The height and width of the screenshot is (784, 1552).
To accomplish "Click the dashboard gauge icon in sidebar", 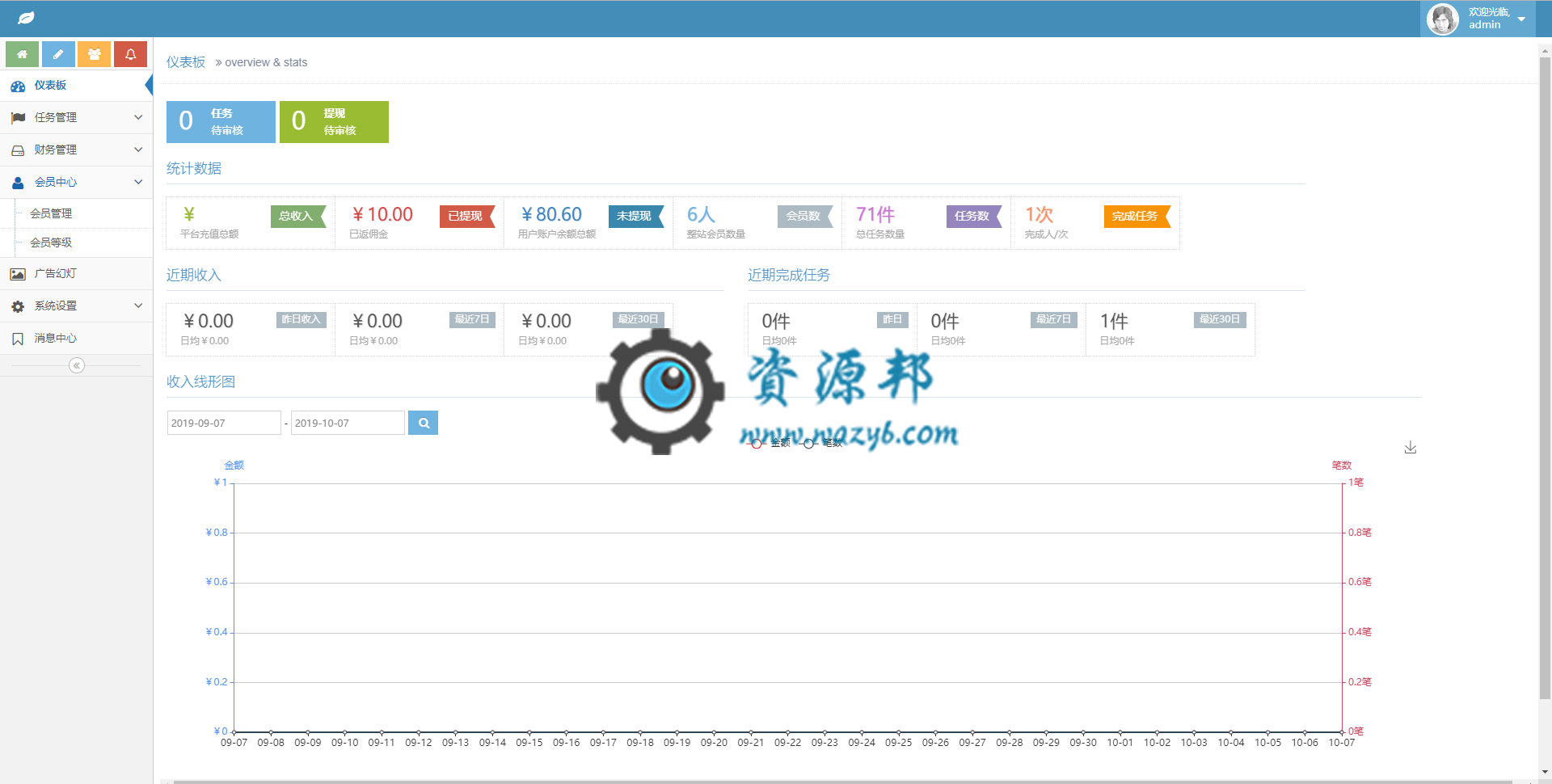I will tap(18, 86).
